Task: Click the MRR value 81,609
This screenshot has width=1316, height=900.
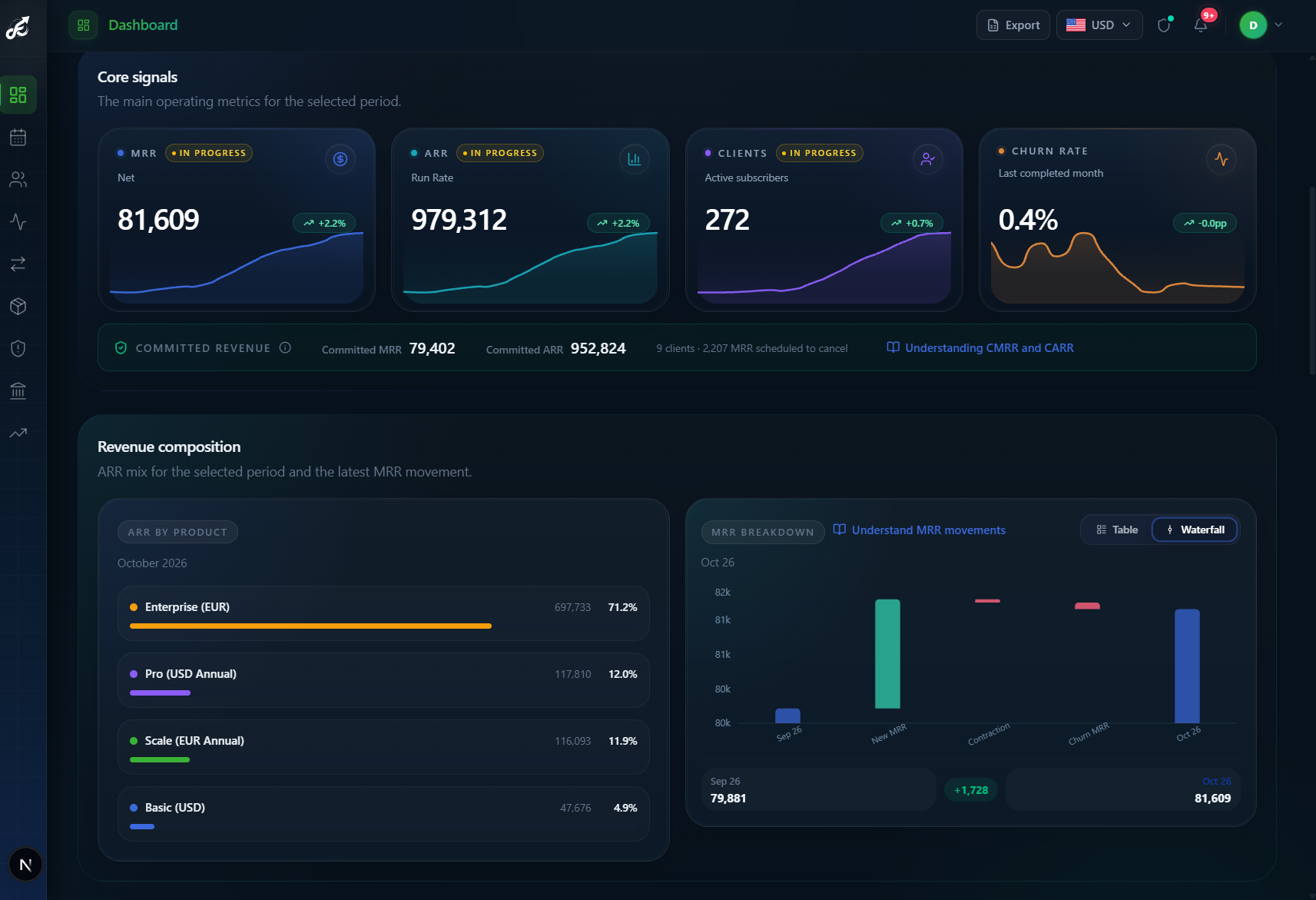Action: click(158, 221)
